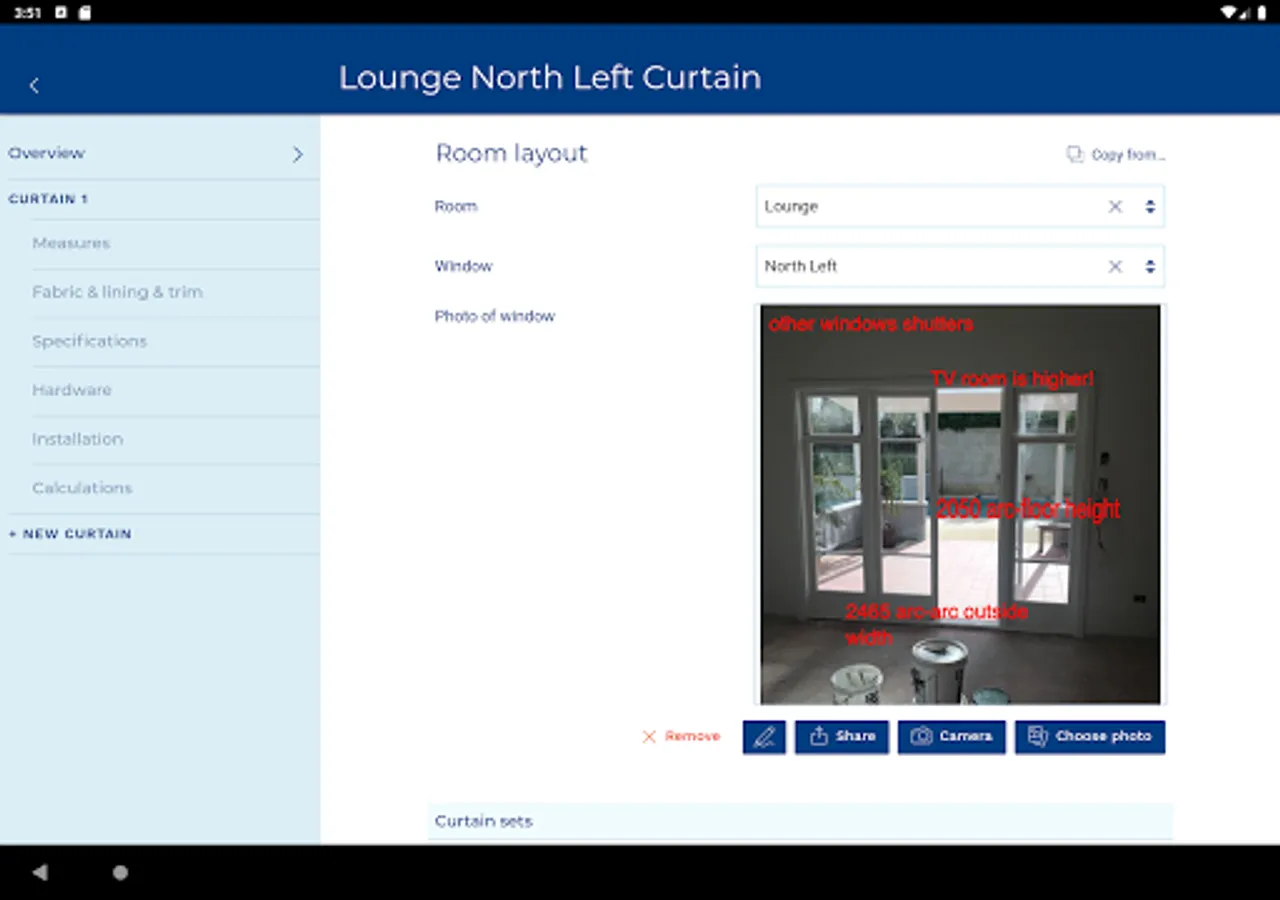The width and height of the screenshot is (1280, 900).
Task: Open Camera to take photo
Action: coord(951,737)
